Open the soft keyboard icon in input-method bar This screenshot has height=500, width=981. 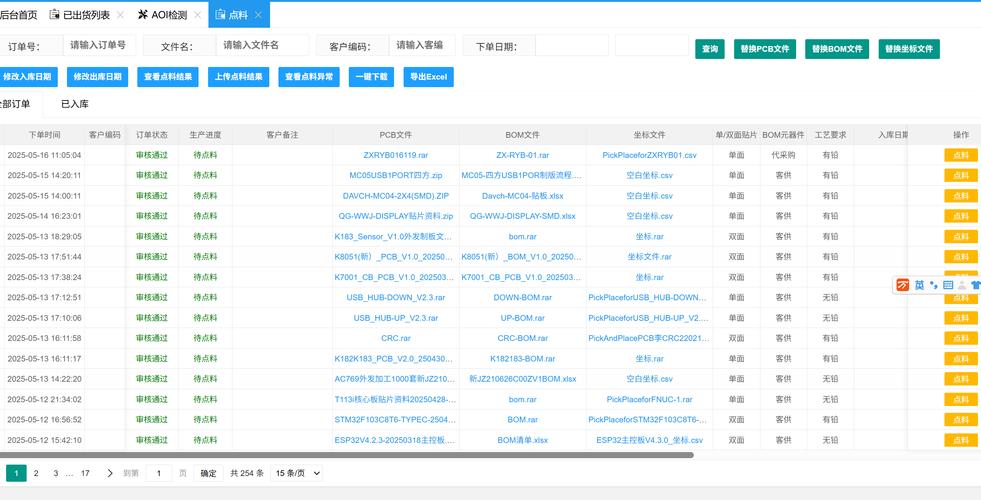pos(948,285)
